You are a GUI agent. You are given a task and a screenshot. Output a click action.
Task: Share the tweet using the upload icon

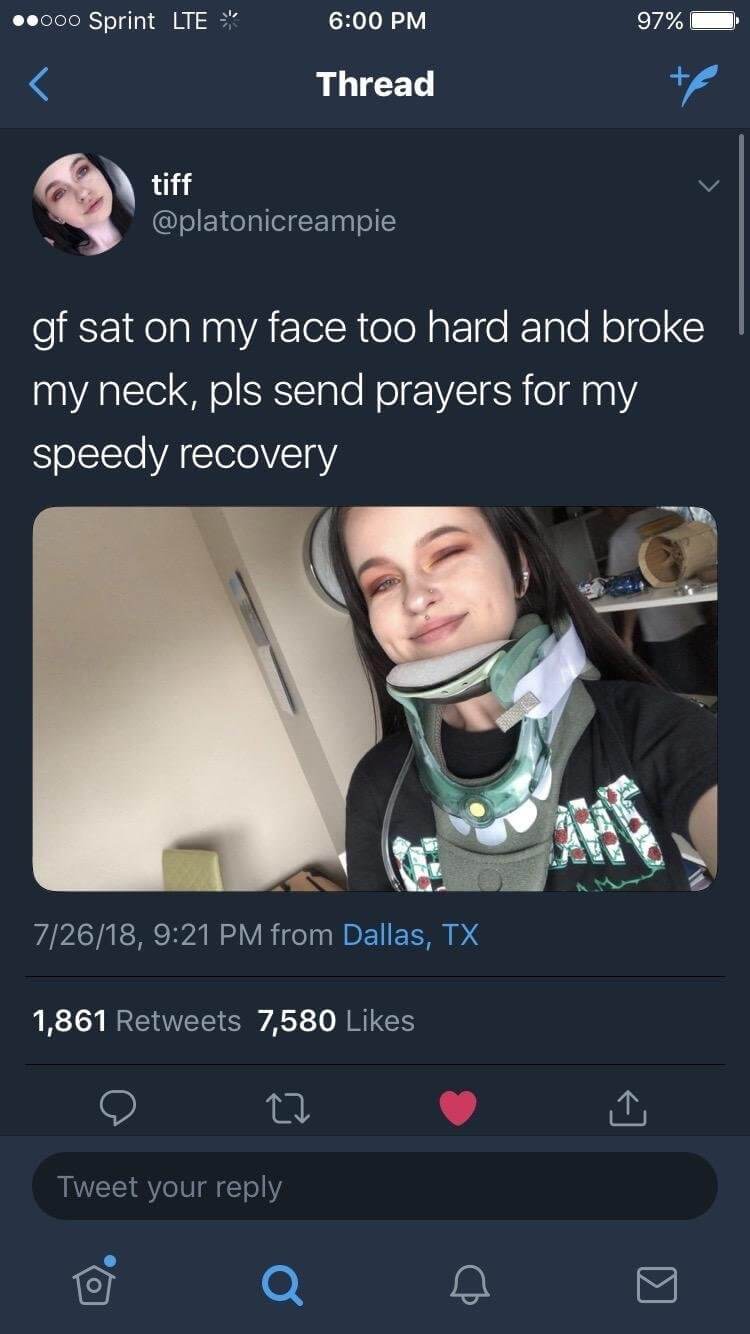pos(629,1108)
